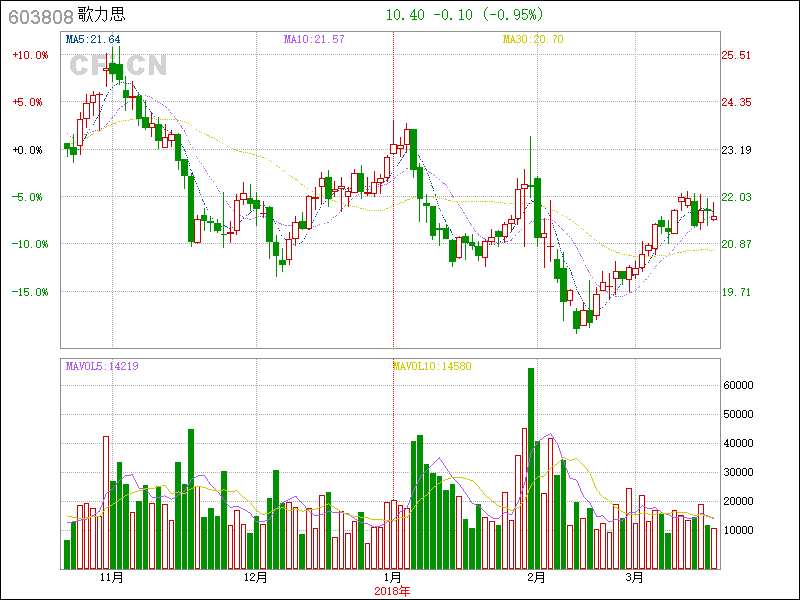Viewport: 800px width, 600px height.
Task: Select the 19.71 price axis label
Action: tap(737, 292)
